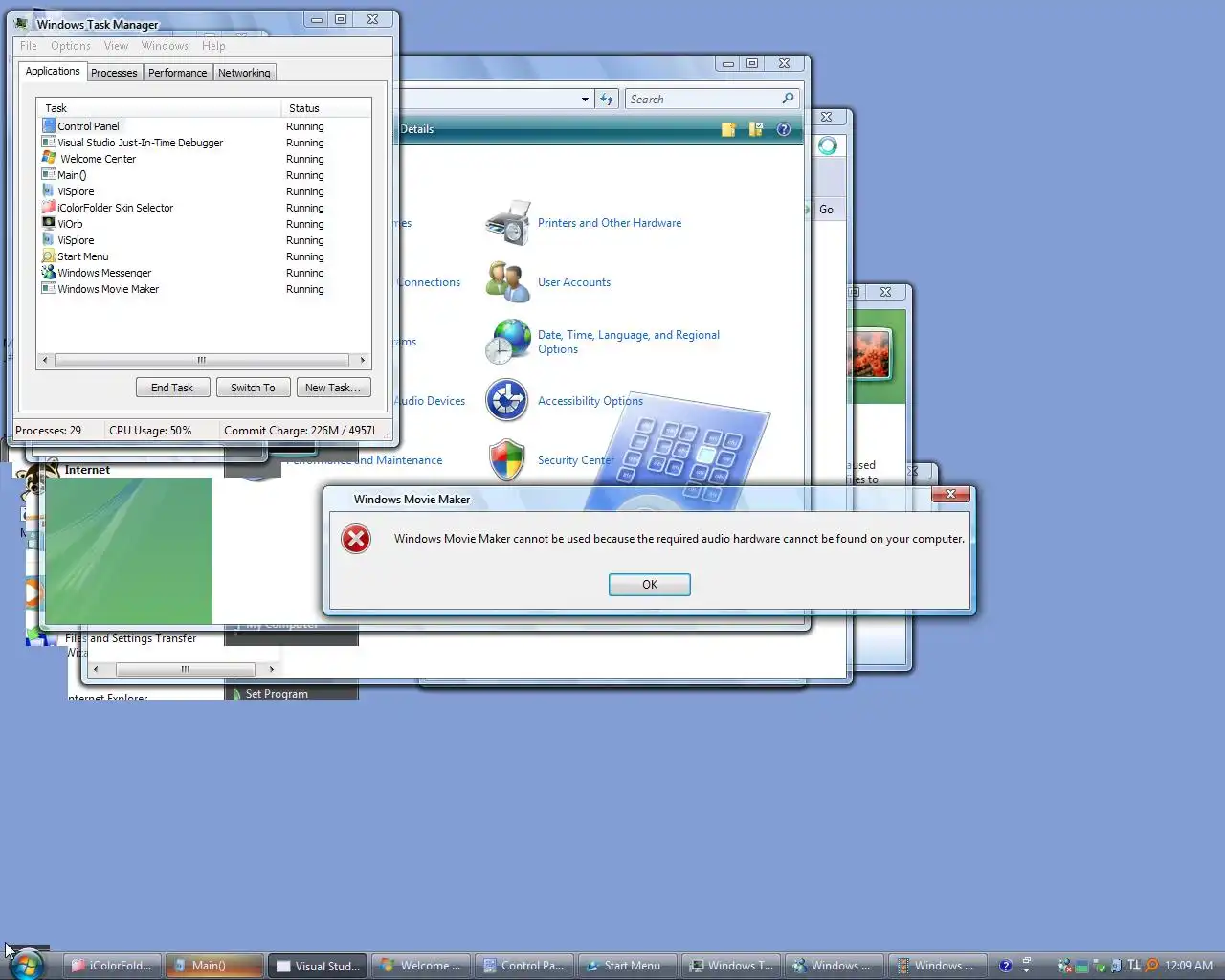Viewport: 1225px width, 980px height.
Task: Open the address bar dropdown arrow in Control Panel
Action: click(585, 99)
